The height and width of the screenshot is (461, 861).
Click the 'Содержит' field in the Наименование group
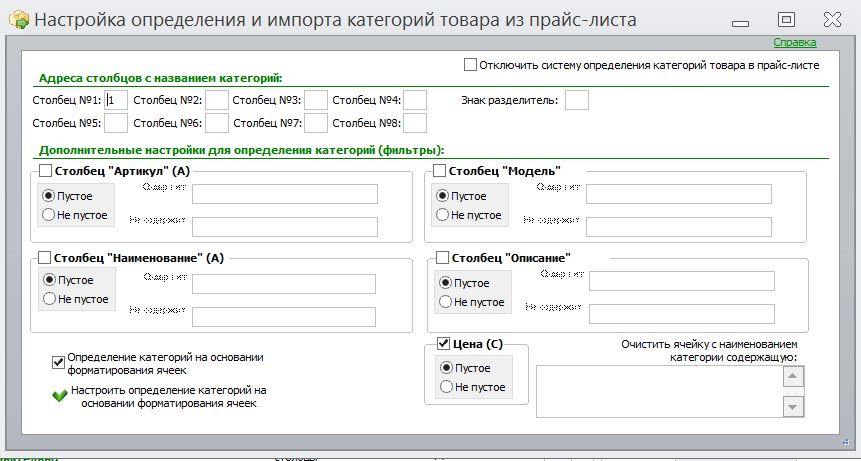tap(284, 284)
